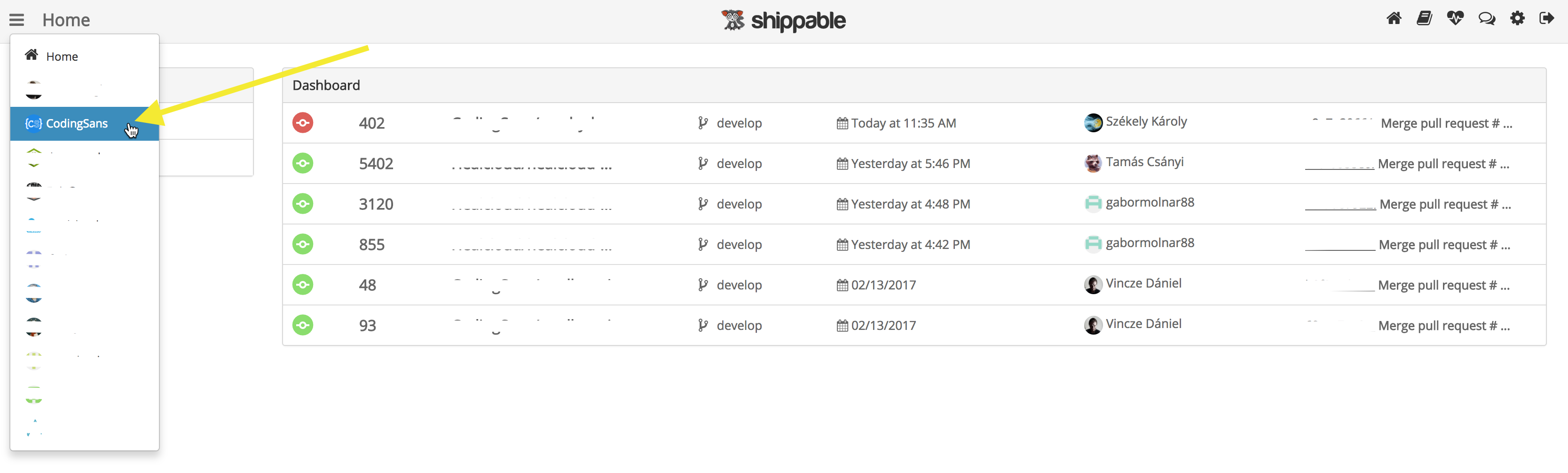Open the documentation book icon
This screenshot has width=1568, height=473.
[x=1424, y=19]
